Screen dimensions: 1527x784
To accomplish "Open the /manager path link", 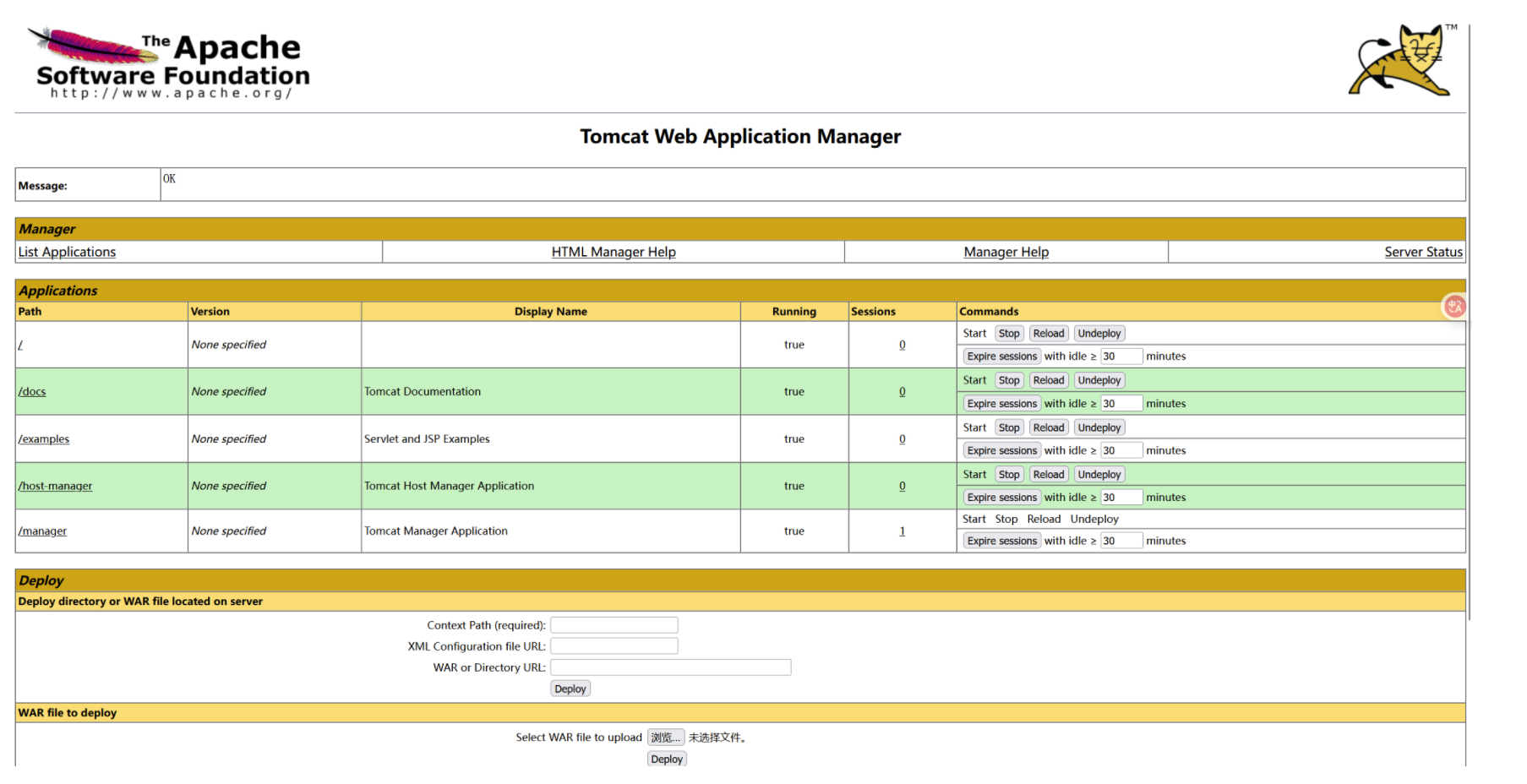I will click(42, 531).
